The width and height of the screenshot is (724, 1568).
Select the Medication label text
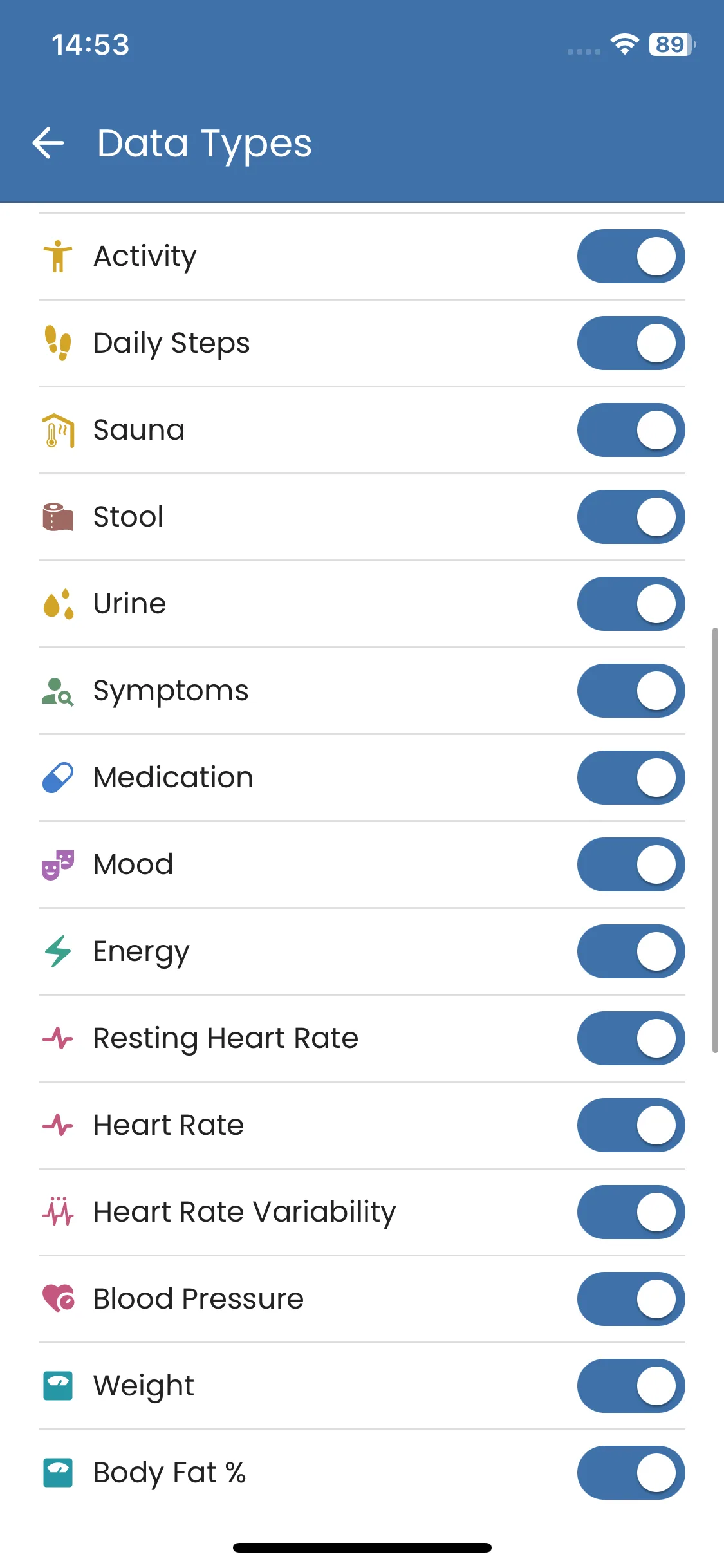pyautogui.click(x=173, y=778)
